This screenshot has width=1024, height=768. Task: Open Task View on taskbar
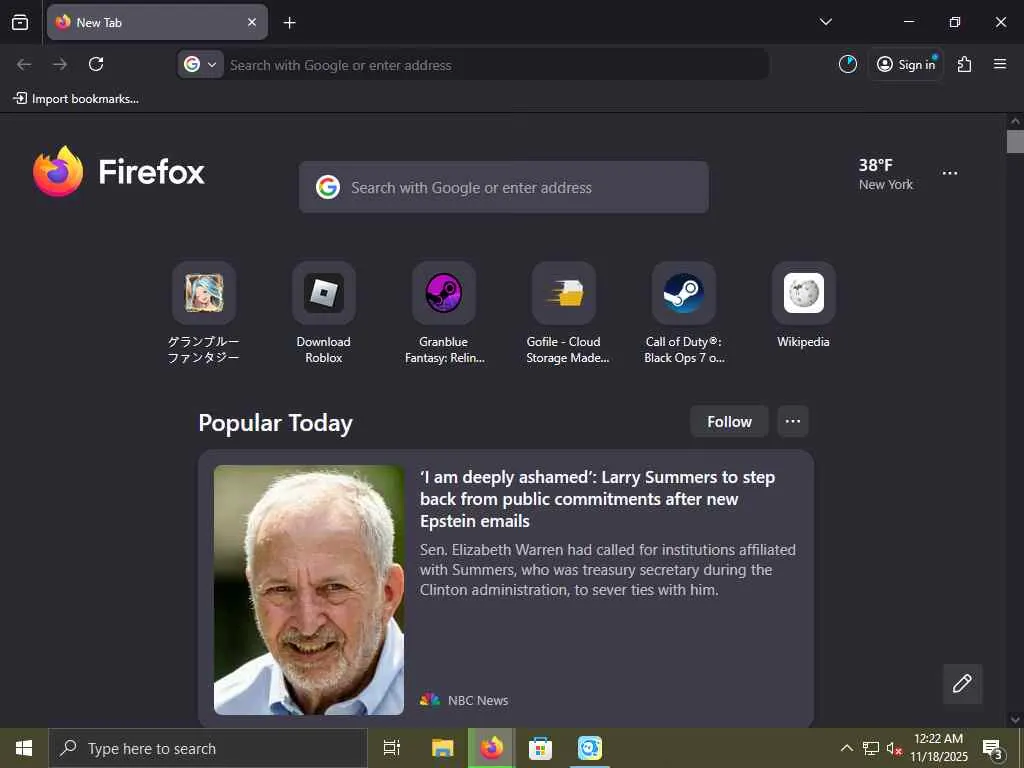(x=392, y=748)
